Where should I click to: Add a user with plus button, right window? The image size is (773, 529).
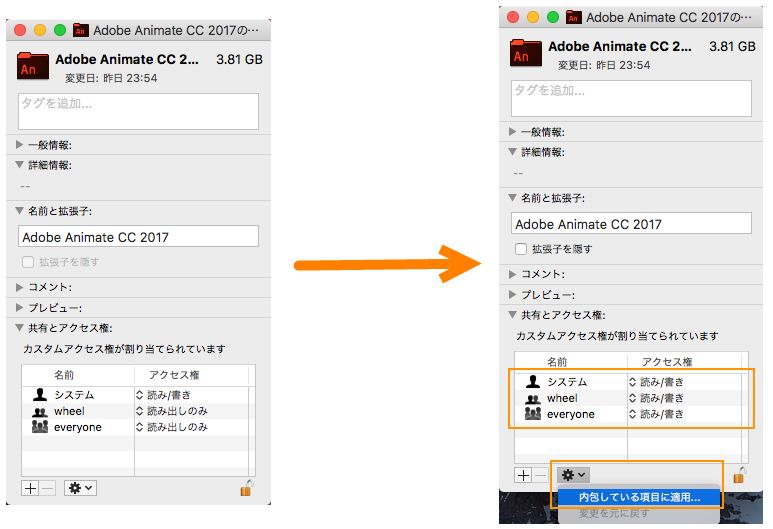523,475
